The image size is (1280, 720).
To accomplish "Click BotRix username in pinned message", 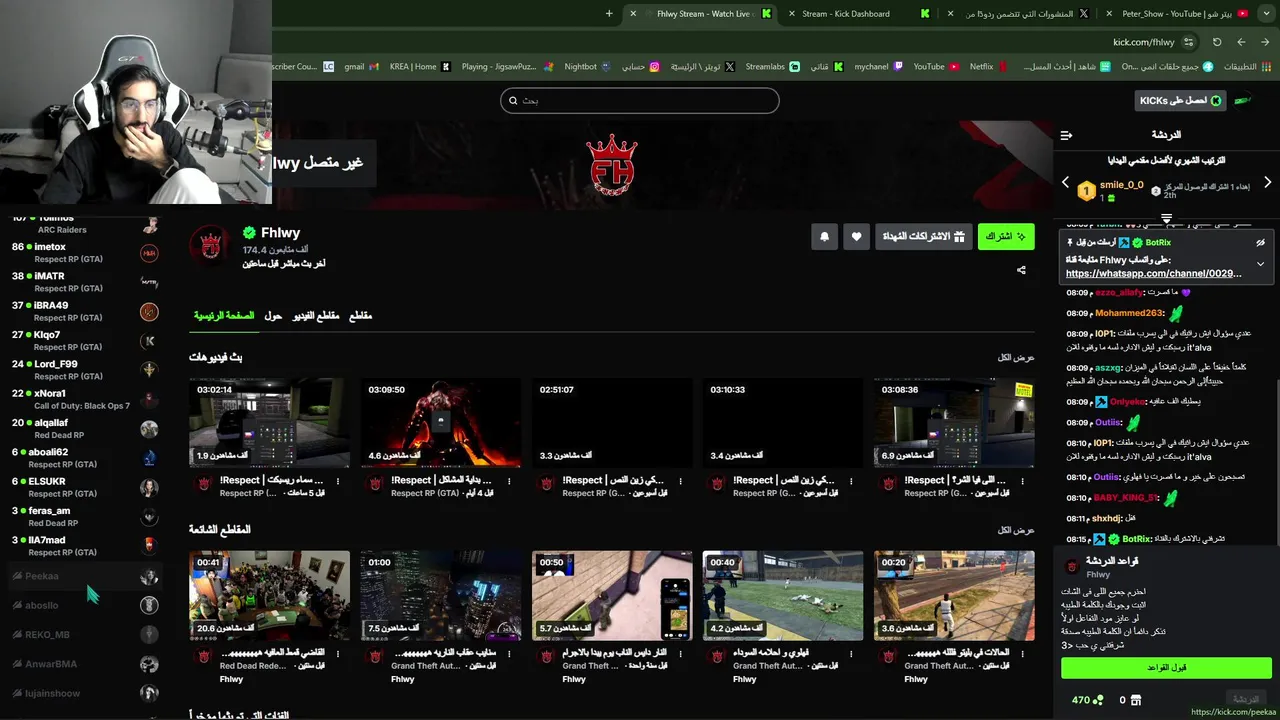I will pos(1157,243).
